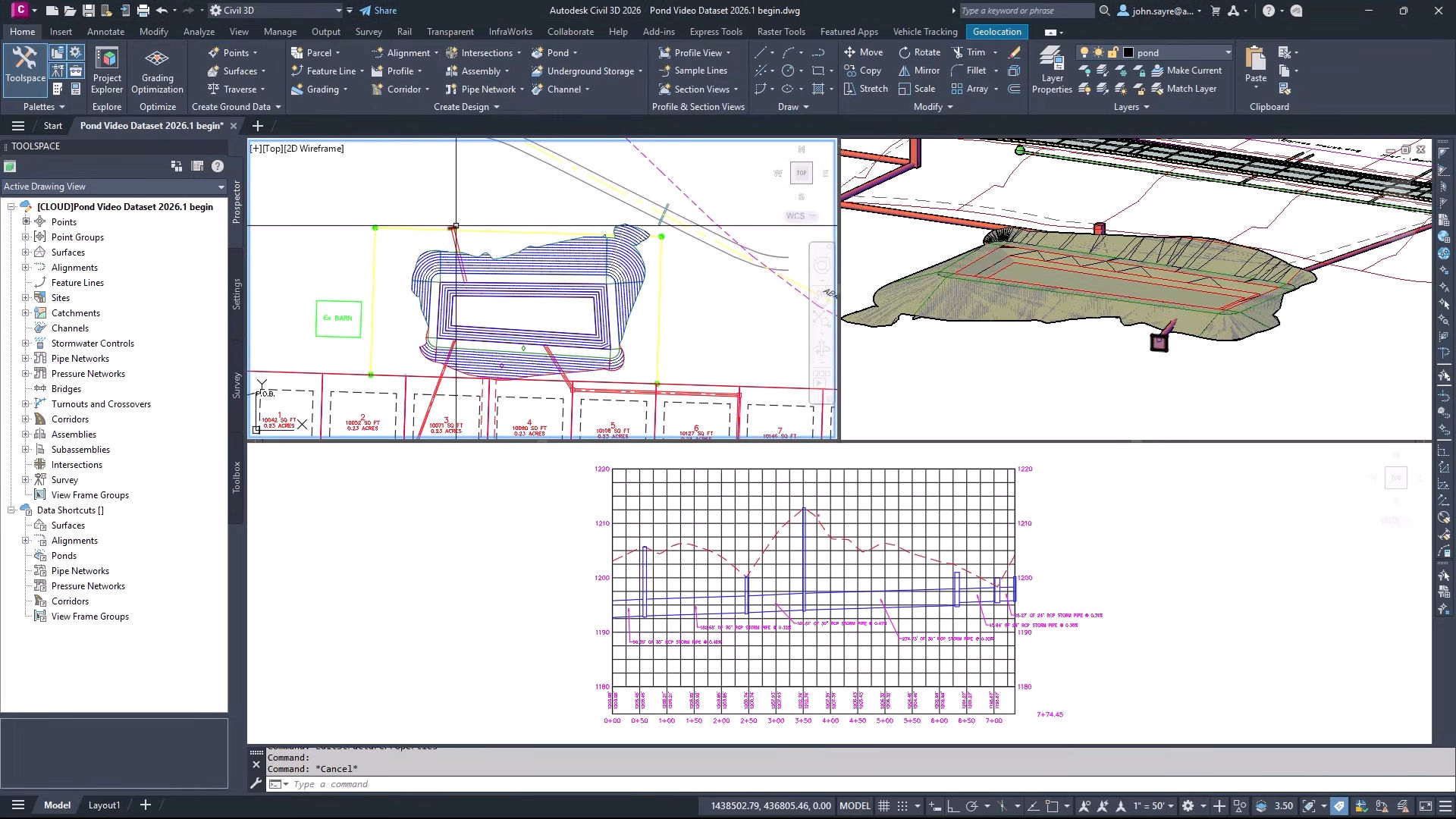The image size is (1456, 819).
Task: Select the Stretch tool in Modify panel
Action: point(867,89)
